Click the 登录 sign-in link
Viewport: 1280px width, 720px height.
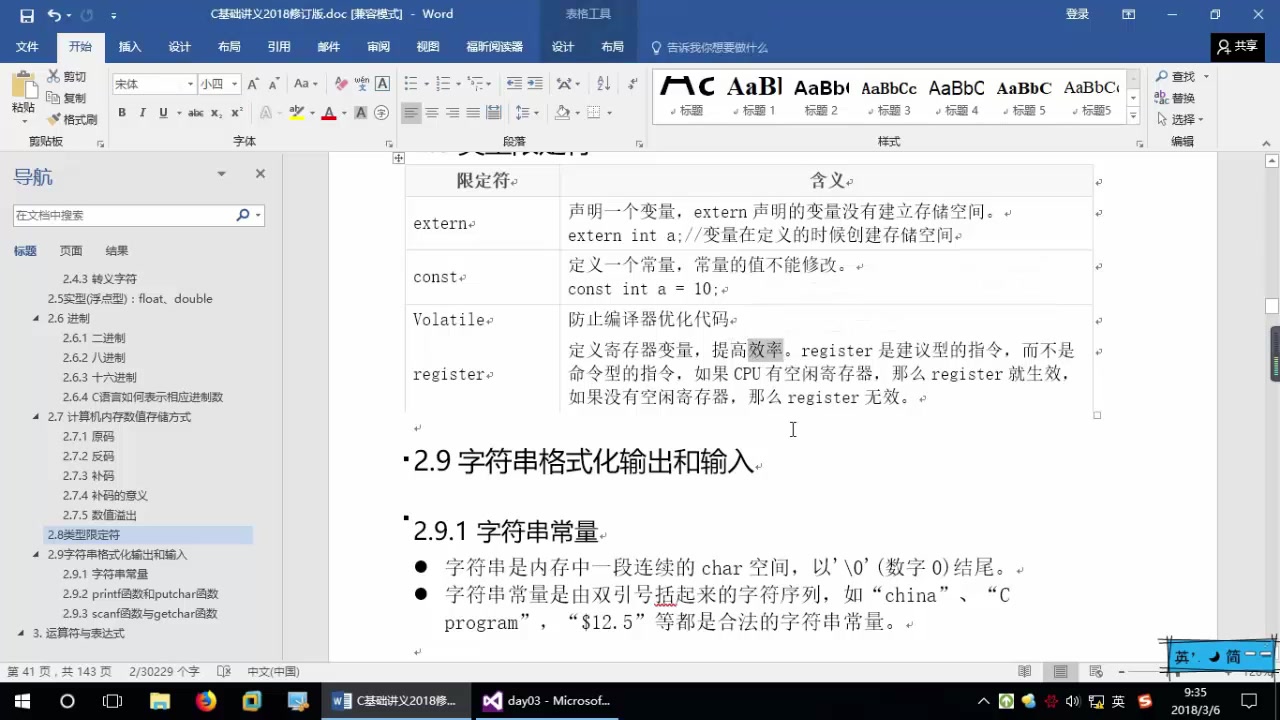(1076, 13)
